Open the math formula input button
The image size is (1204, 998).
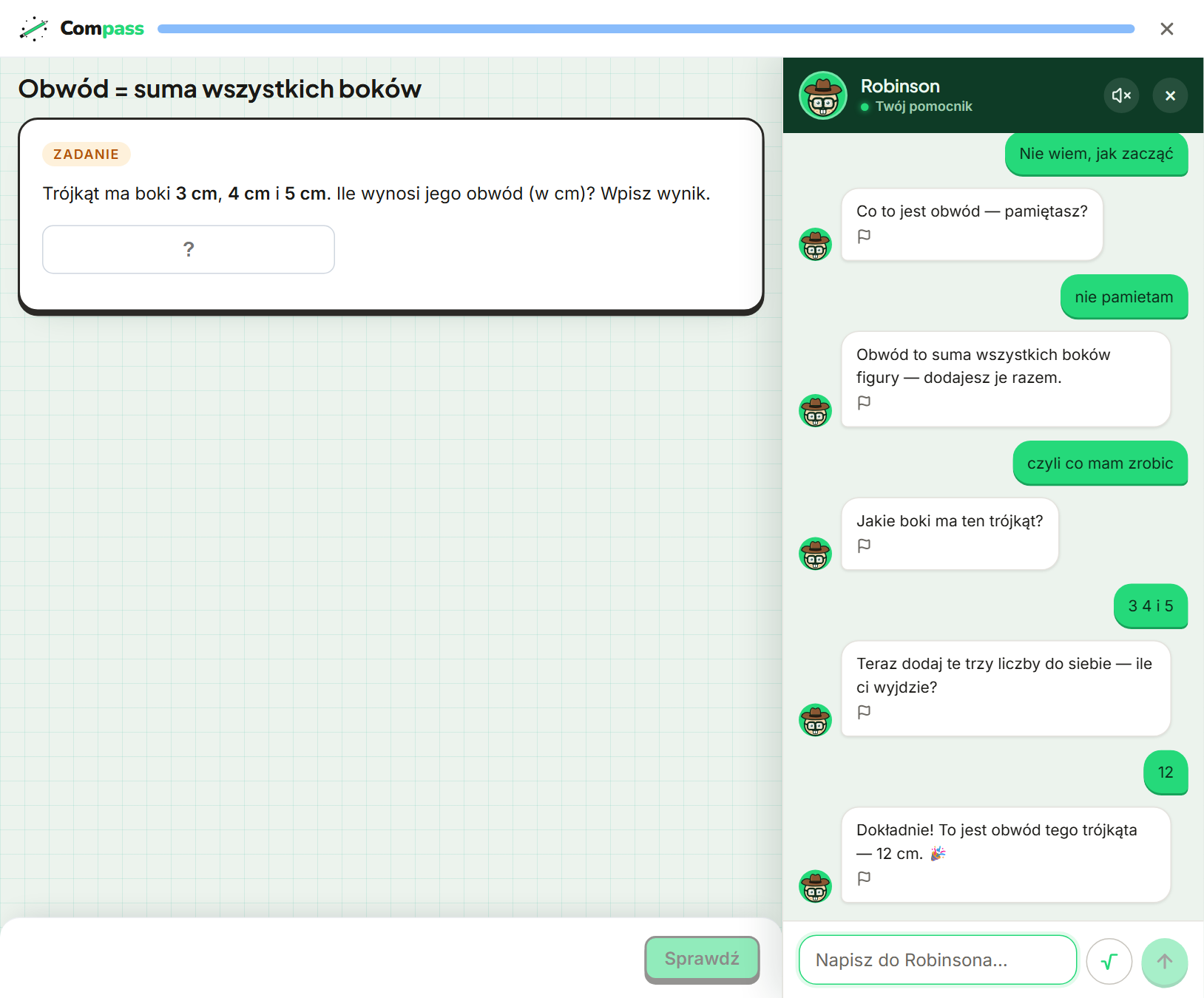pyautogui.click(x=1109, y=961)
